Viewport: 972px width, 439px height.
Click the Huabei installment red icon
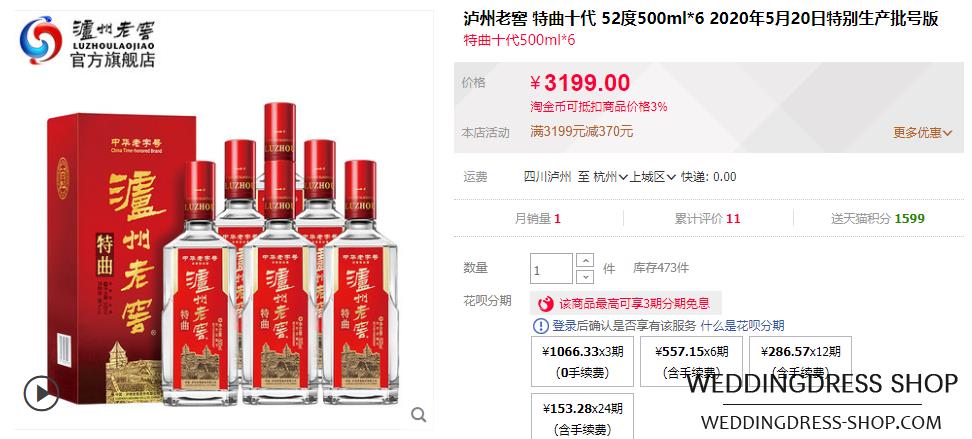[x=546, y=304]
